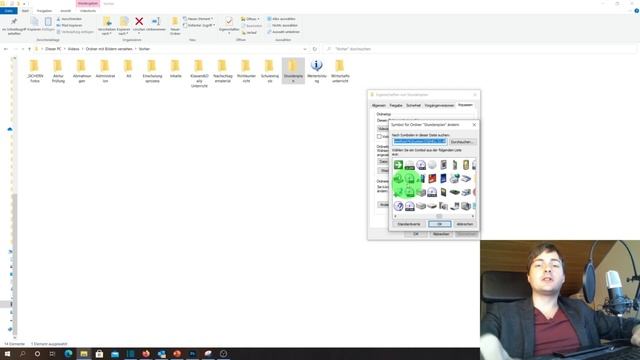Click the red X Löschen icon in ribbon
This screenshot has height=360, width=640.
(x=139, y=21)
